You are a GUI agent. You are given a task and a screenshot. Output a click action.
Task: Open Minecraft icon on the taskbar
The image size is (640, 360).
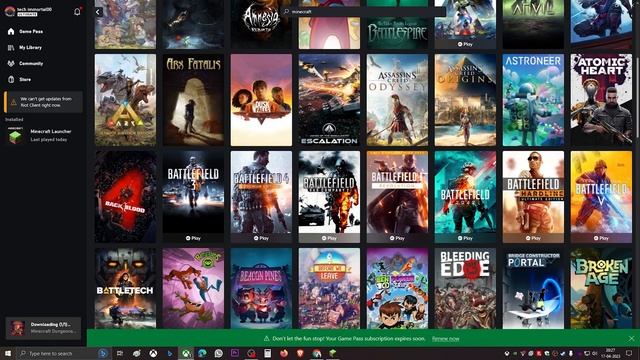pos(333,353)
